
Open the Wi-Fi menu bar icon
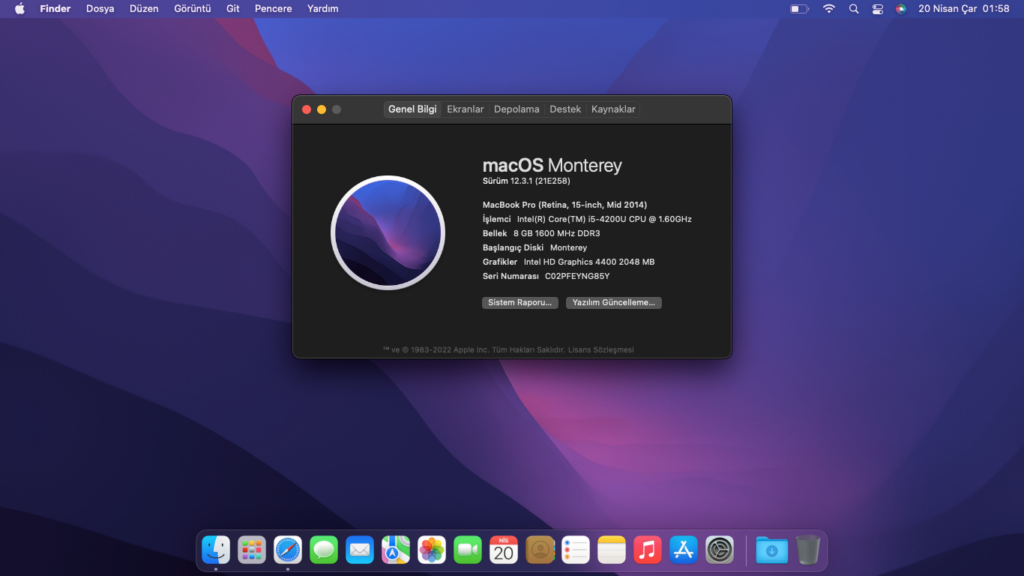click(x=829, y=8)
